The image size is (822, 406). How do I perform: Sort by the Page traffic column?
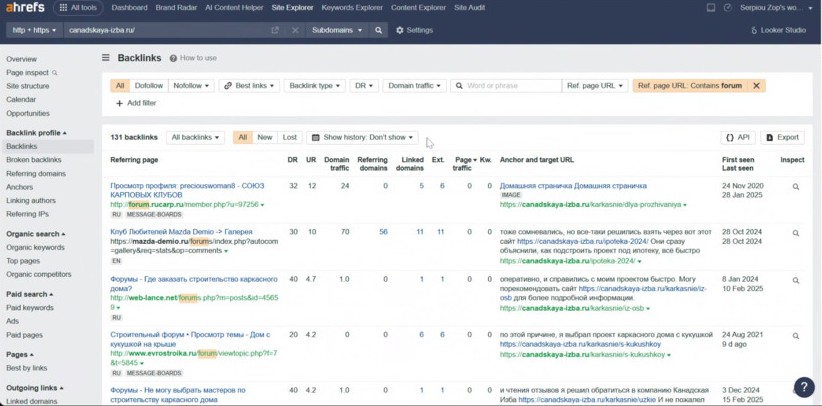coord(463,164)
